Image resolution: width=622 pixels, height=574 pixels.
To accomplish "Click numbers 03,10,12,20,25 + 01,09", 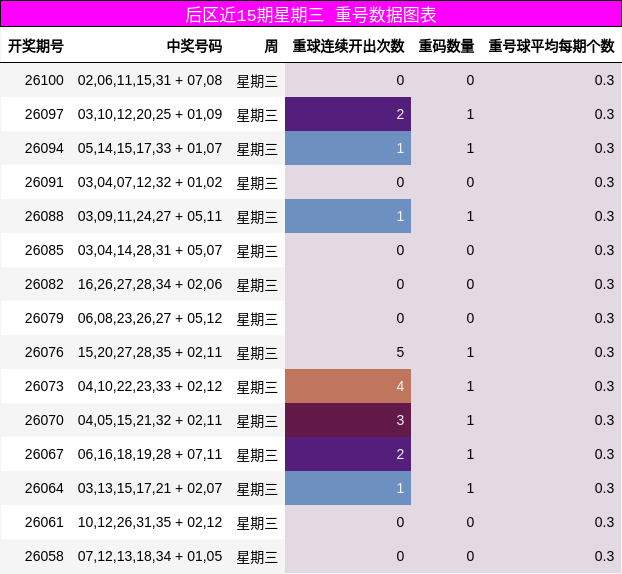I will point(150,114).
